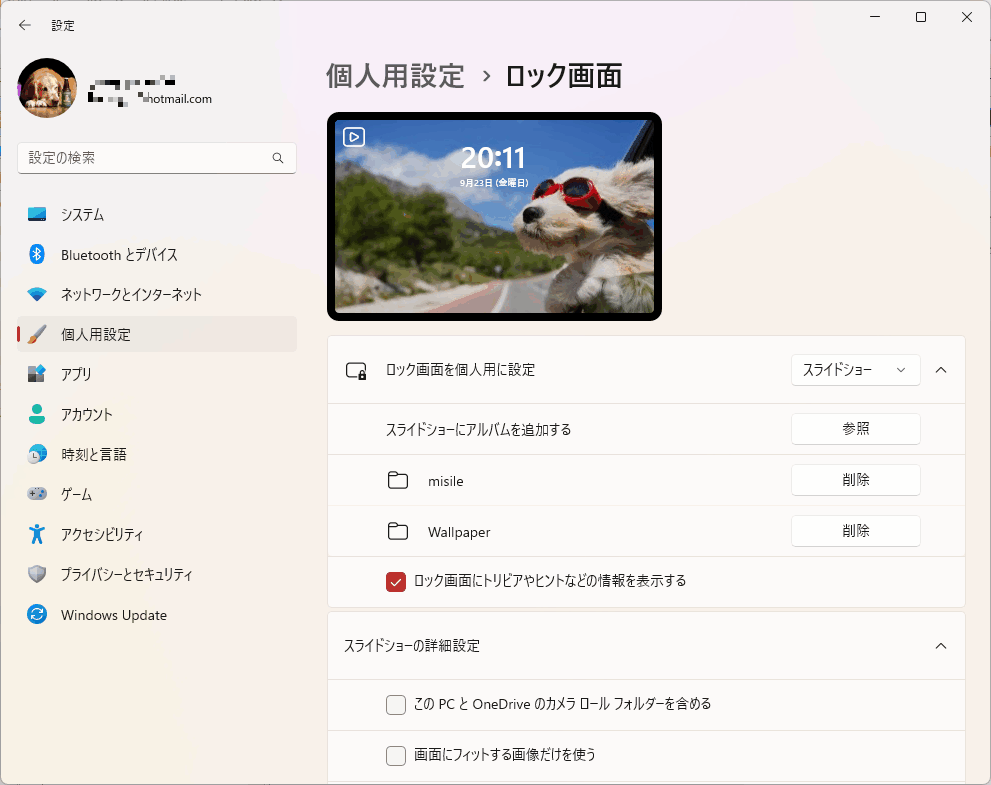Click the search magnifier icon
Viewport: 991px width, 785px height.
tap(277, 158)
